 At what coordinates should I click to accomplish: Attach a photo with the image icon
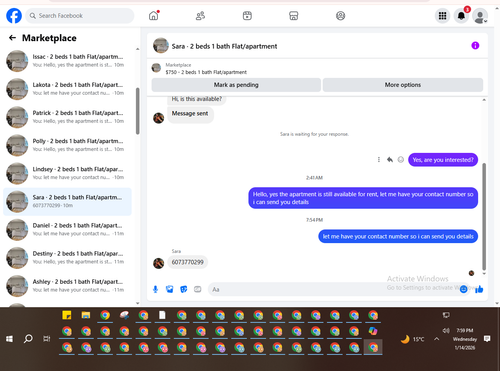[x=169, y=289]
